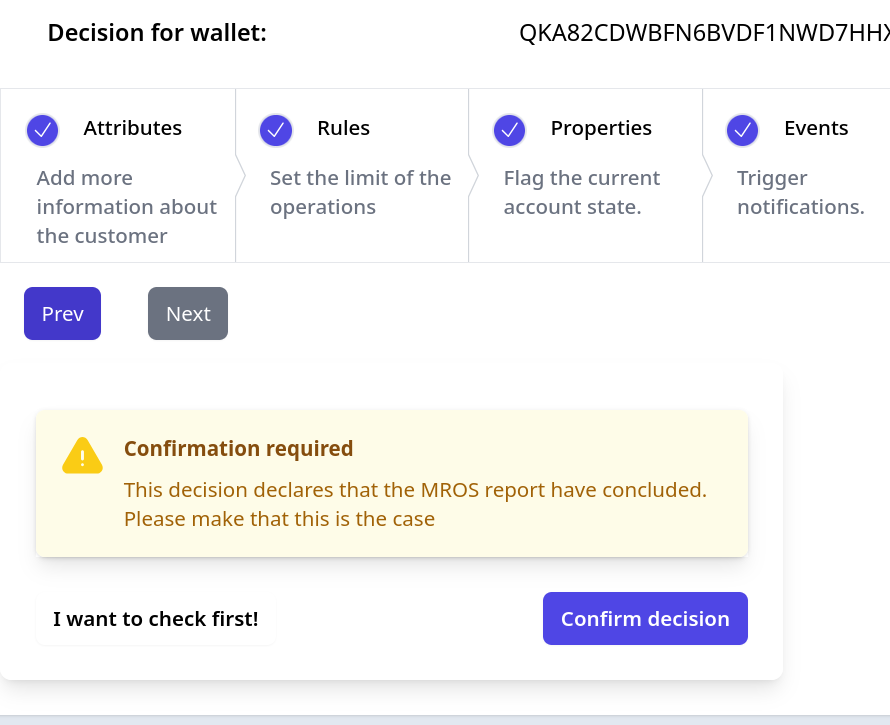Open the Attributes step
890x725 pixels.
click(117, 175)
